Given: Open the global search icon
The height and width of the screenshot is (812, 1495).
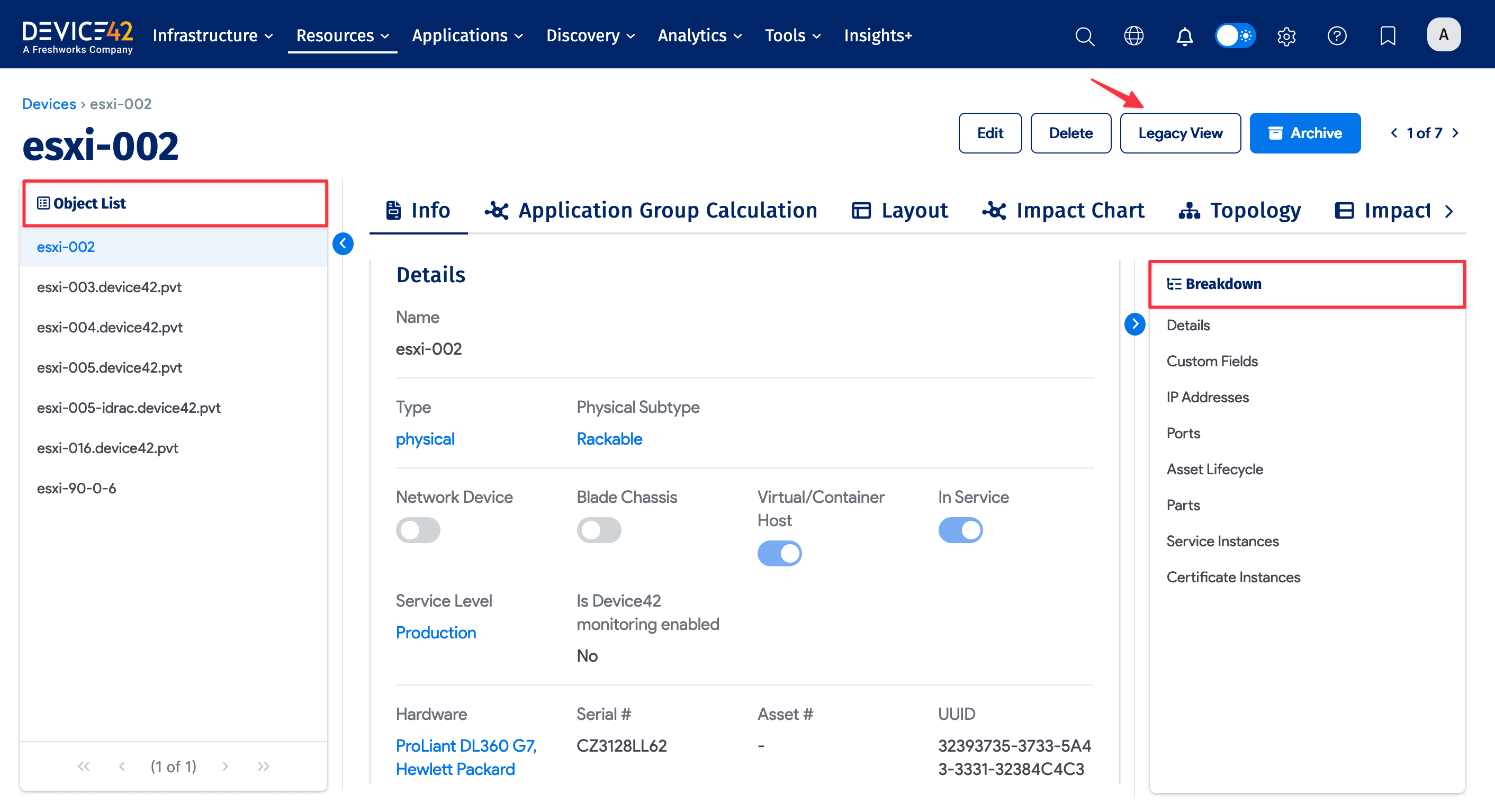Looking at the screenshot, I should (1084, 36).
